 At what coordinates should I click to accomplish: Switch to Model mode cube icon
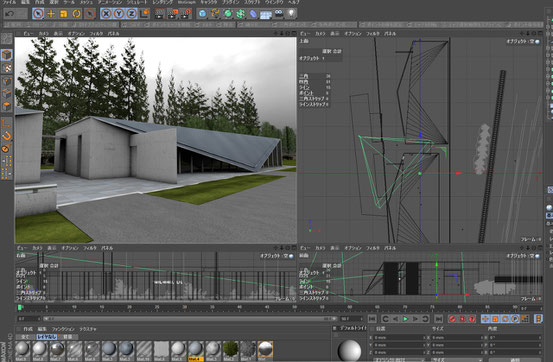pyautogui.click(x=7, y=55)
